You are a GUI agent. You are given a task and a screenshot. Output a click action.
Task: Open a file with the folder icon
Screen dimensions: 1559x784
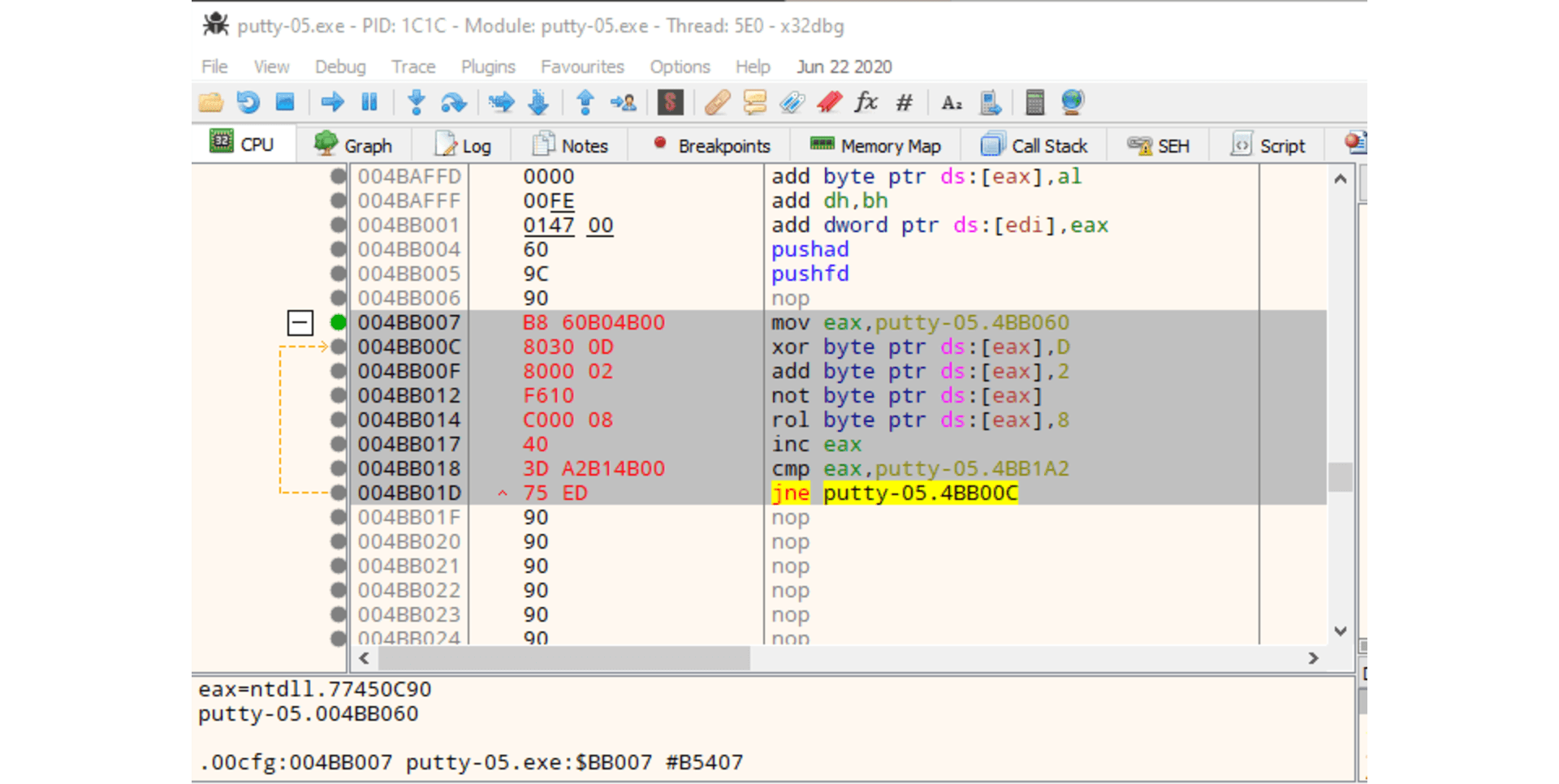[x=211, y=102]
